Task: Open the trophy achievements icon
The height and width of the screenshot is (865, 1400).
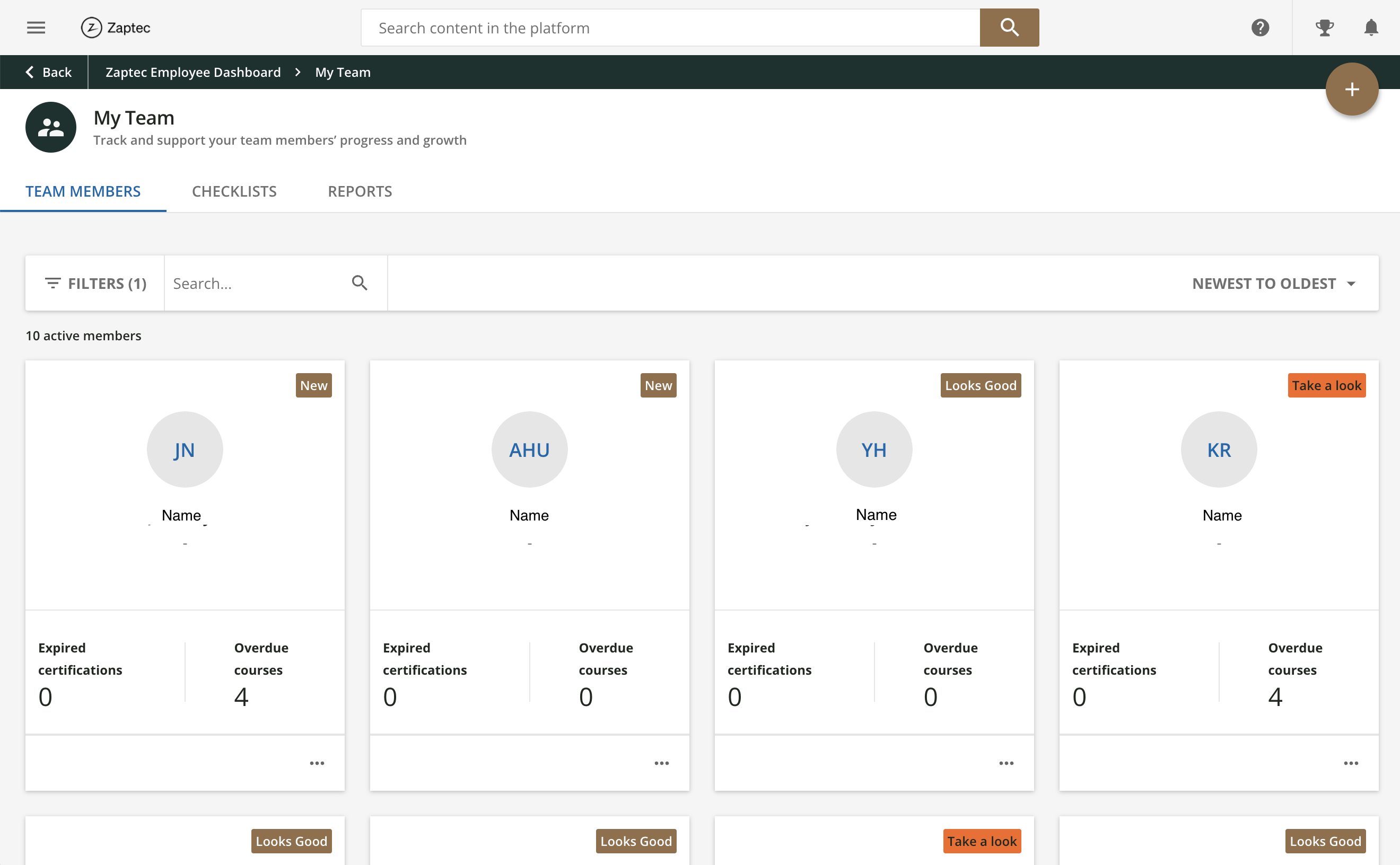Action: click(x=1325, y=28)
